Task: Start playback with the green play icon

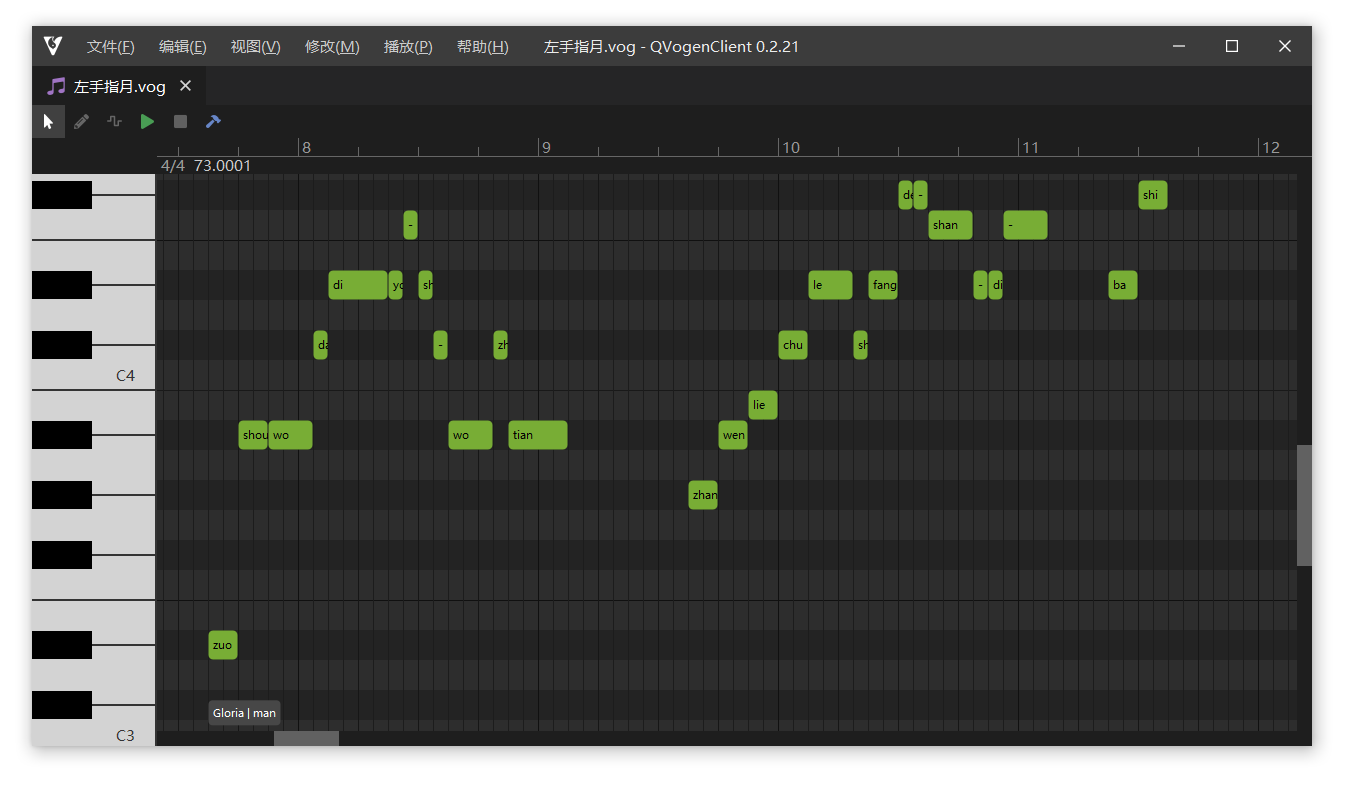Action: pos(147,121)
